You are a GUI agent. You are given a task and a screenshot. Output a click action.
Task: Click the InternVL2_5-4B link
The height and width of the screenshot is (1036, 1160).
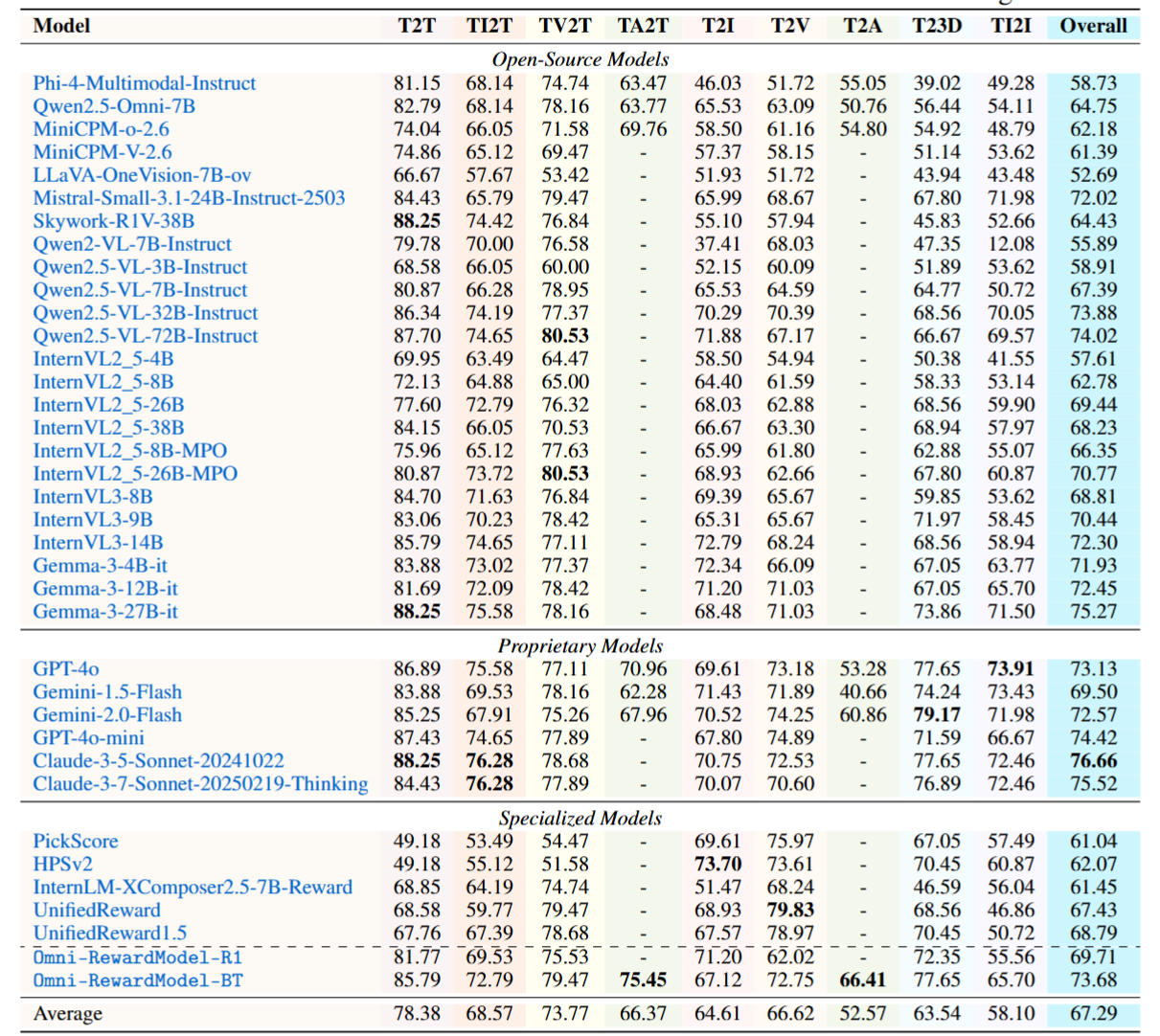(103, 359)
